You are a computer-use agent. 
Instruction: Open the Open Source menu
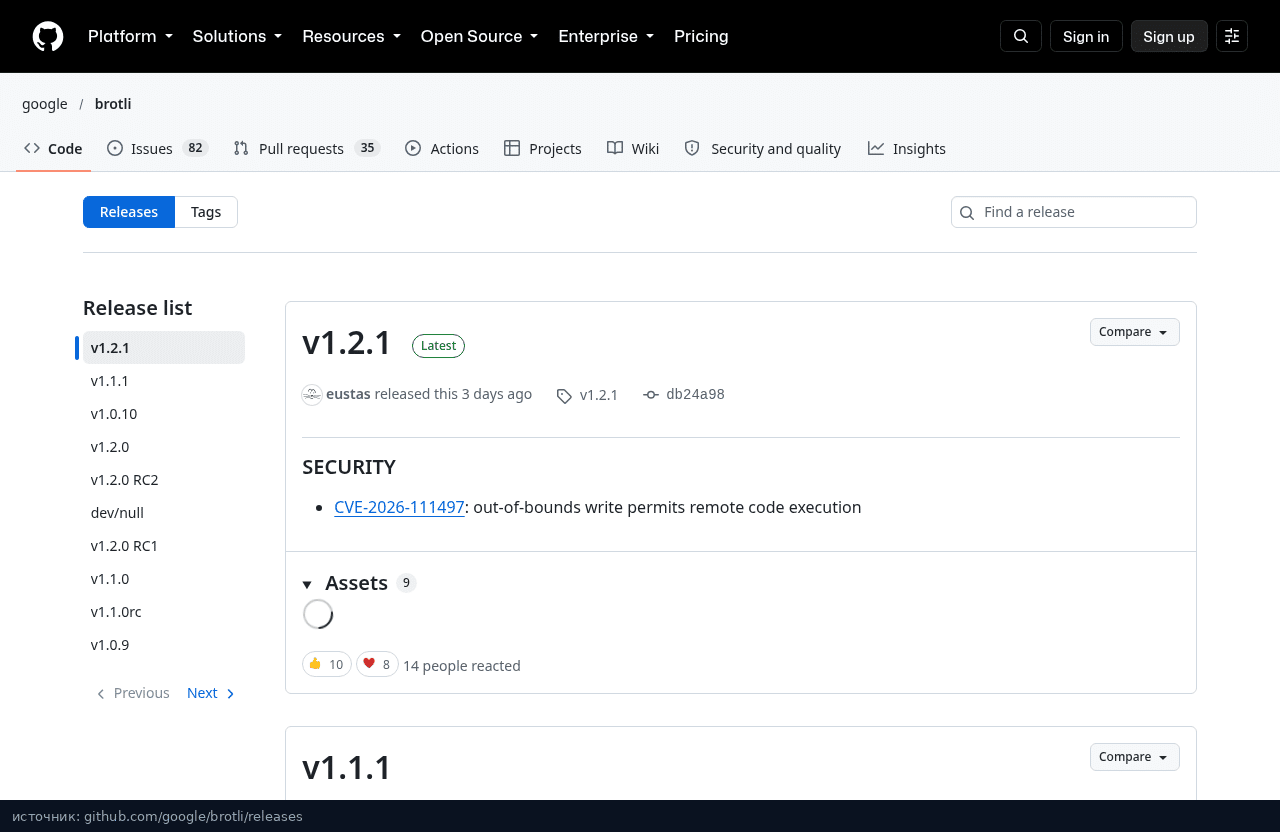pos(479,36)
